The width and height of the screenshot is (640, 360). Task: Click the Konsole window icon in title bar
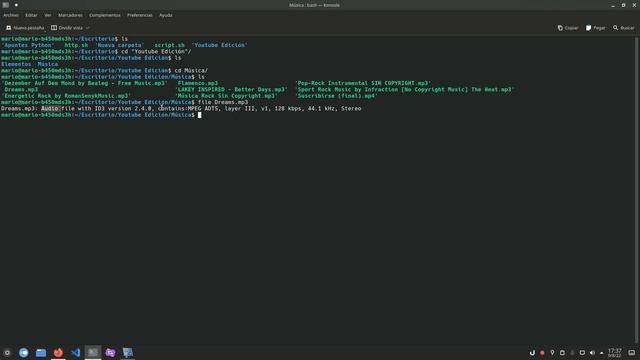pyautogui.click(x=6, y=5)
